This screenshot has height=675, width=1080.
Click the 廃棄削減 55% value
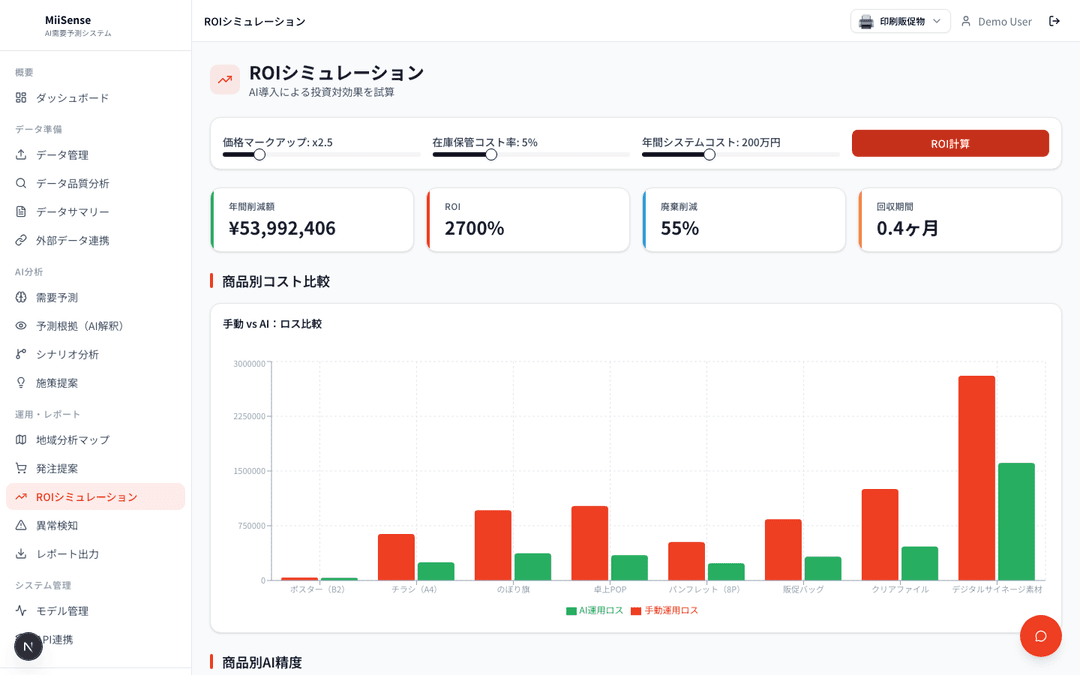pos(680,228)
